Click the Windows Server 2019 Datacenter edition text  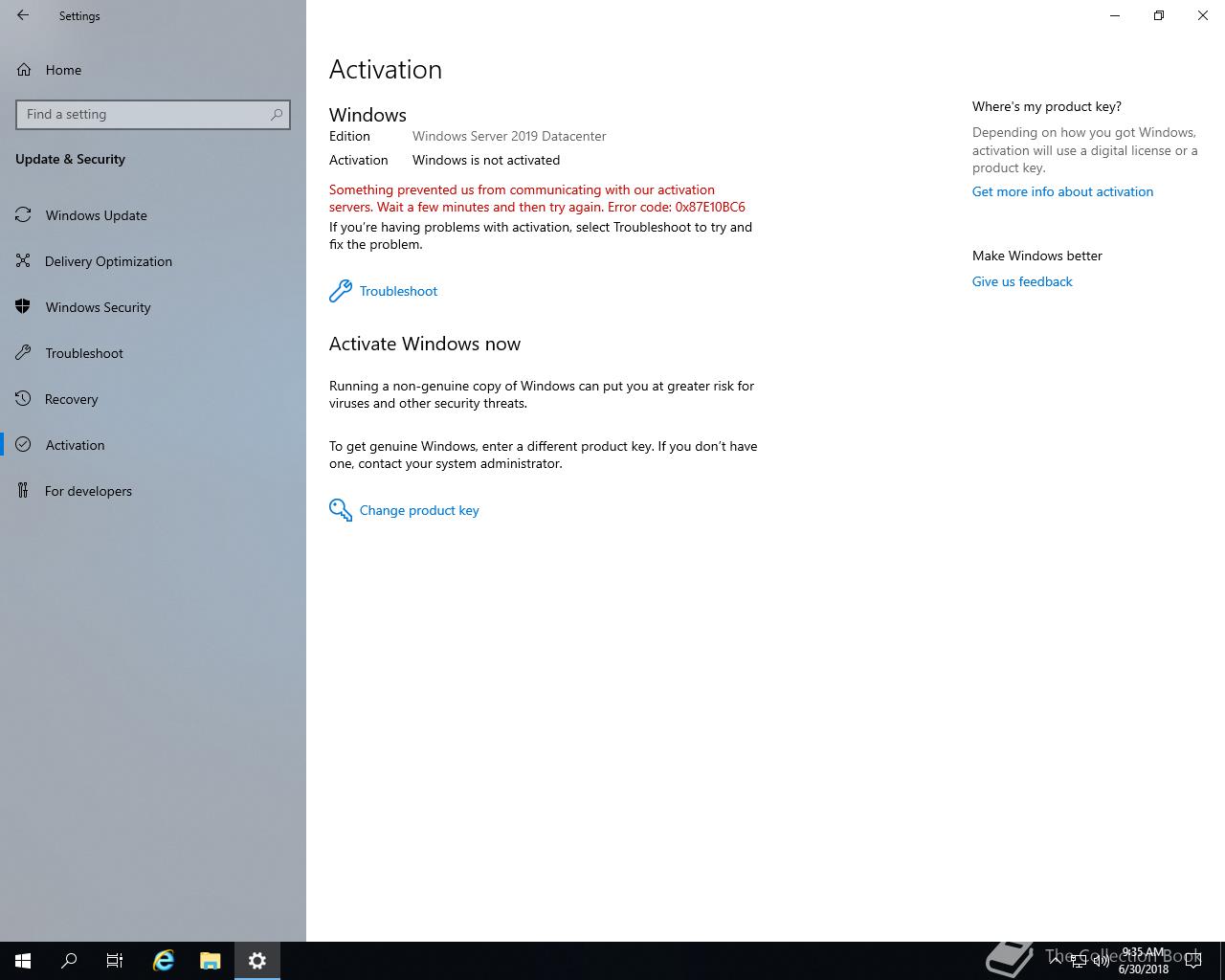509,136
